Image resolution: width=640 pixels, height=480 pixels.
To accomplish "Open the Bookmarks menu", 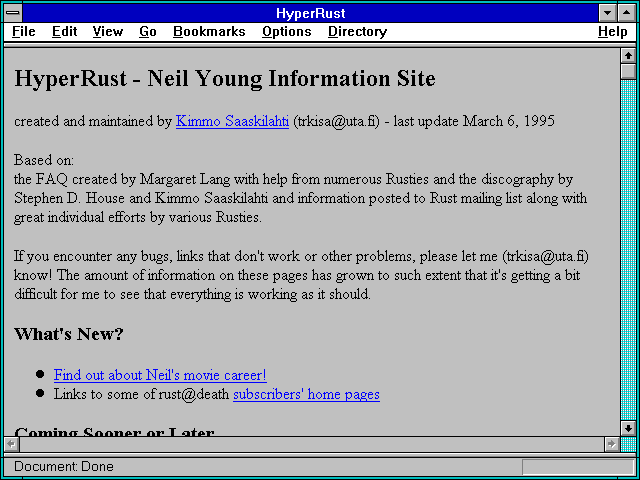I will click(209, 31).
